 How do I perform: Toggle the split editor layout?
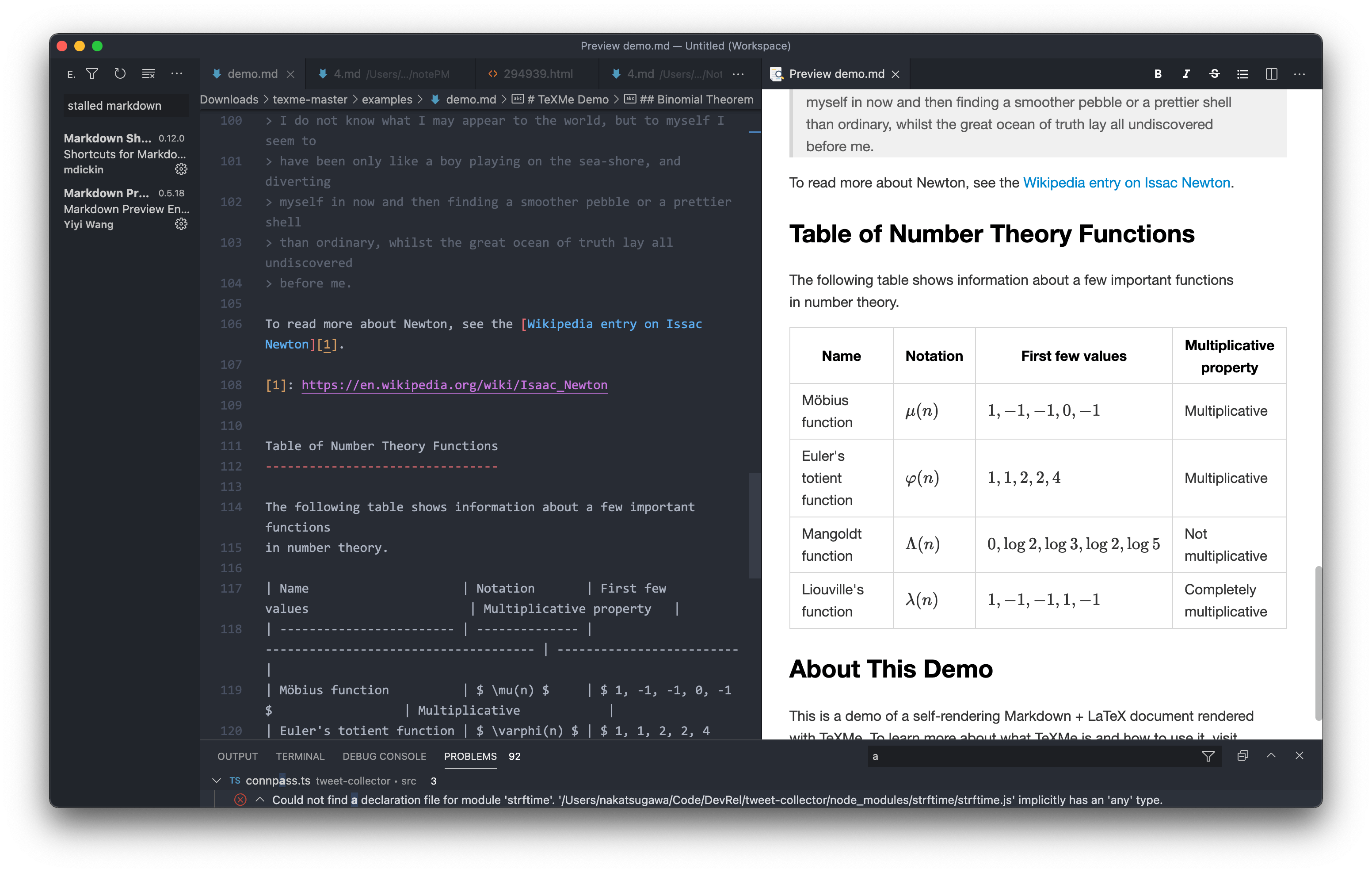click(1272, 73)
